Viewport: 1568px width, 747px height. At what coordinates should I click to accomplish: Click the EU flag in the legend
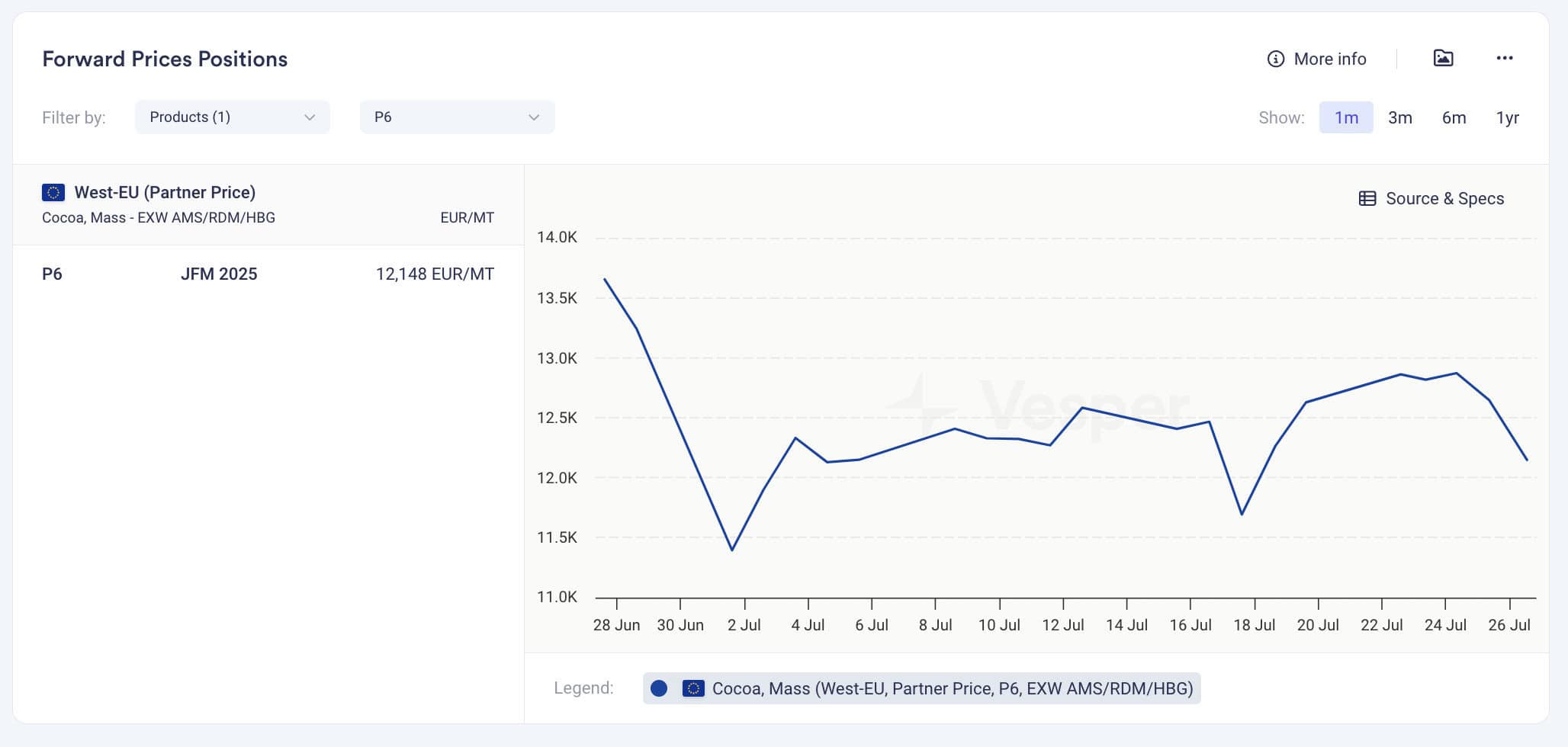pos(692,688)
